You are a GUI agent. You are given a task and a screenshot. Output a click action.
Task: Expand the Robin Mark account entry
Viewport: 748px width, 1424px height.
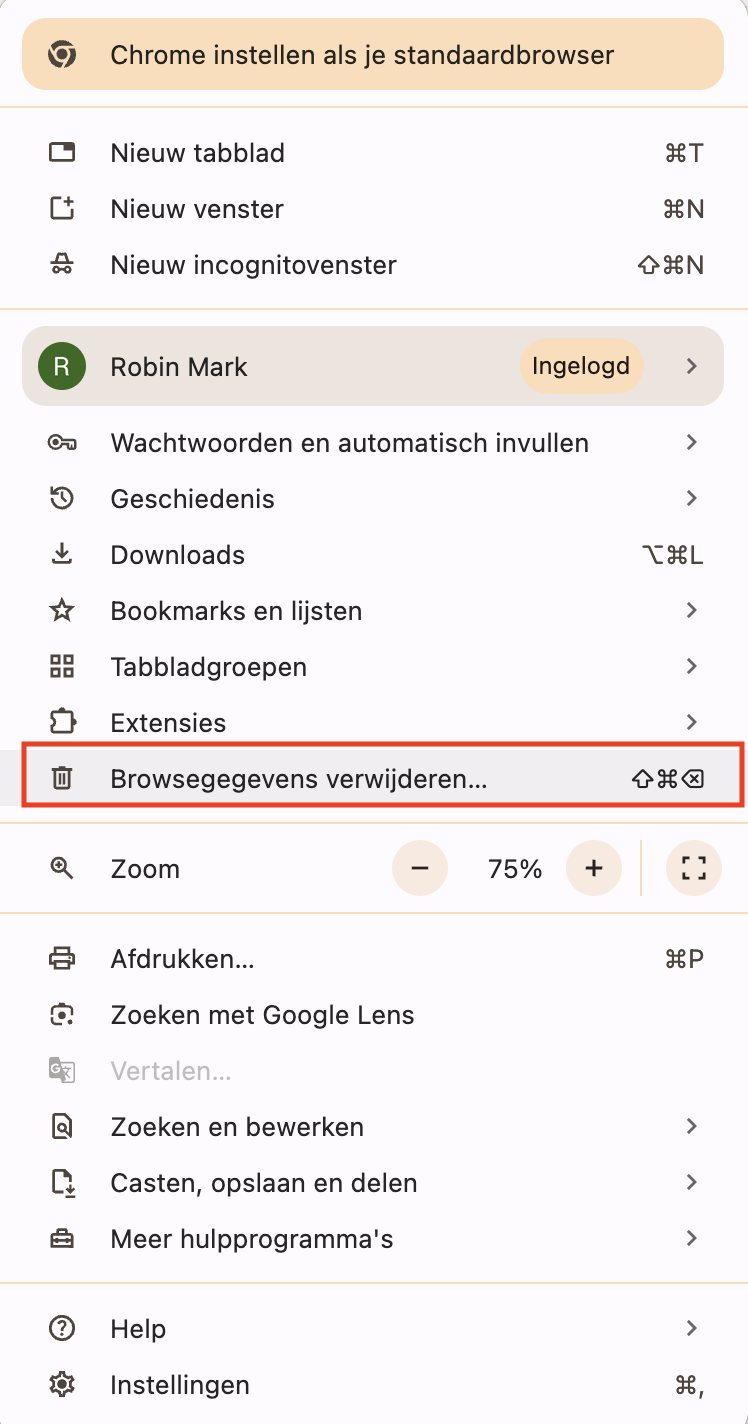point(372,366)
